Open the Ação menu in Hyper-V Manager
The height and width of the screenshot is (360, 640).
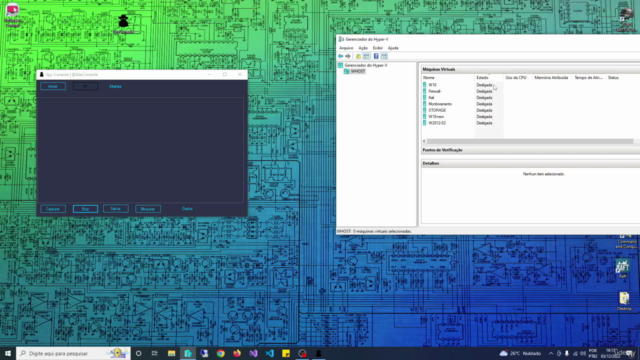click(x=363, y=48)
